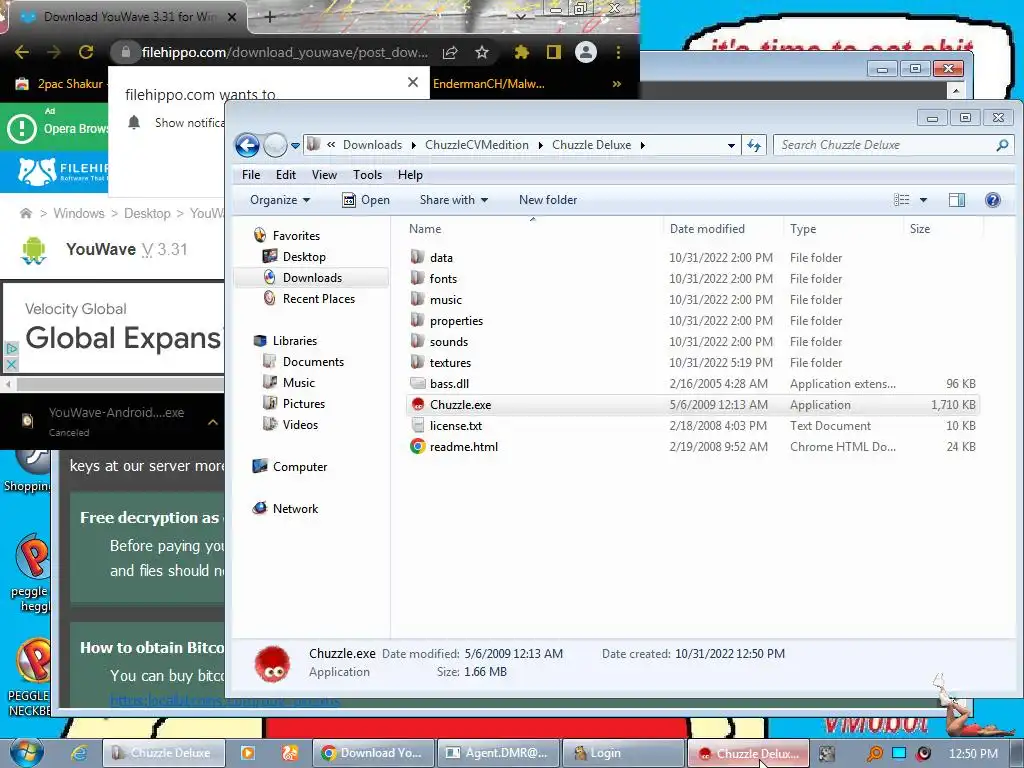The image size is (1024, 768).
Task: Select license.txt file
Action: (x=455, y=426)
